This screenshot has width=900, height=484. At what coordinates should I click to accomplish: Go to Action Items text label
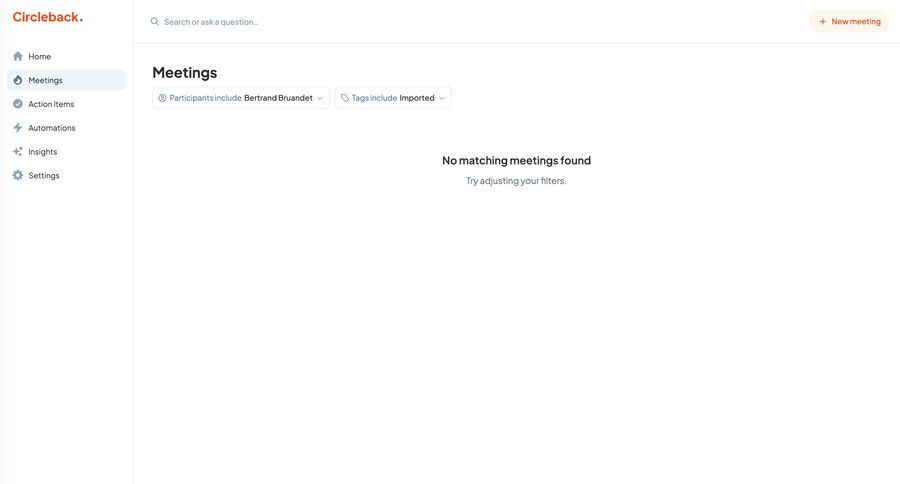(51, 104)
